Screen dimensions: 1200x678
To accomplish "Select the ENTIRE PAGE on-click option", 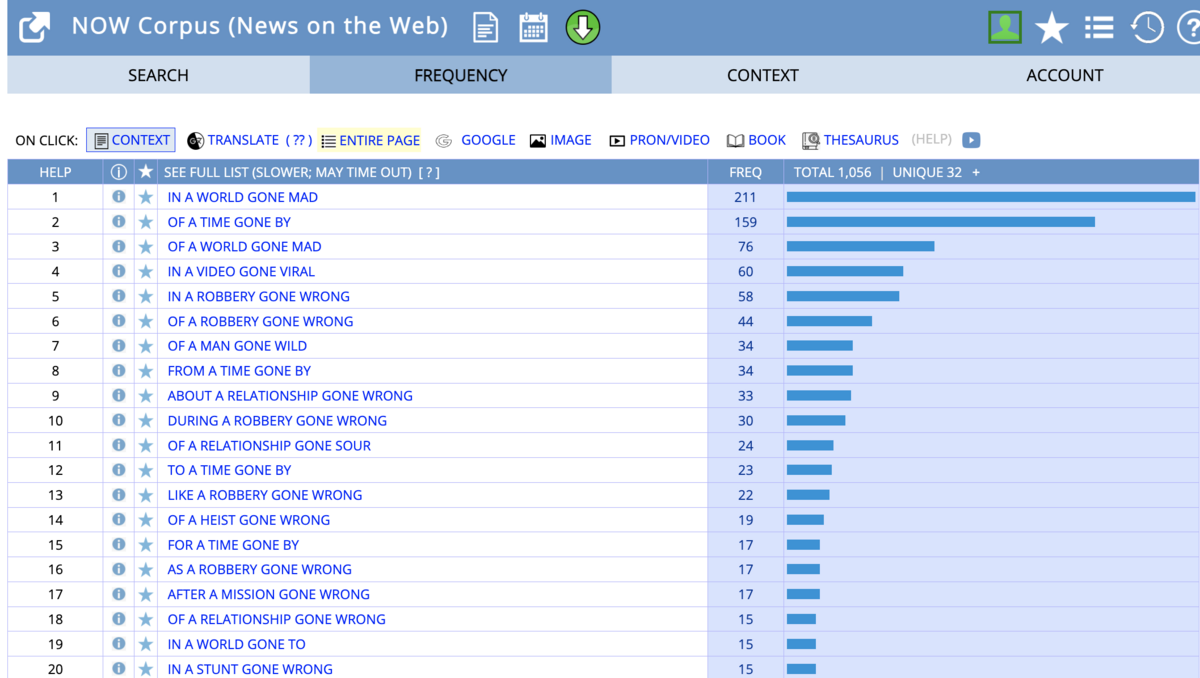I will 371,140.
